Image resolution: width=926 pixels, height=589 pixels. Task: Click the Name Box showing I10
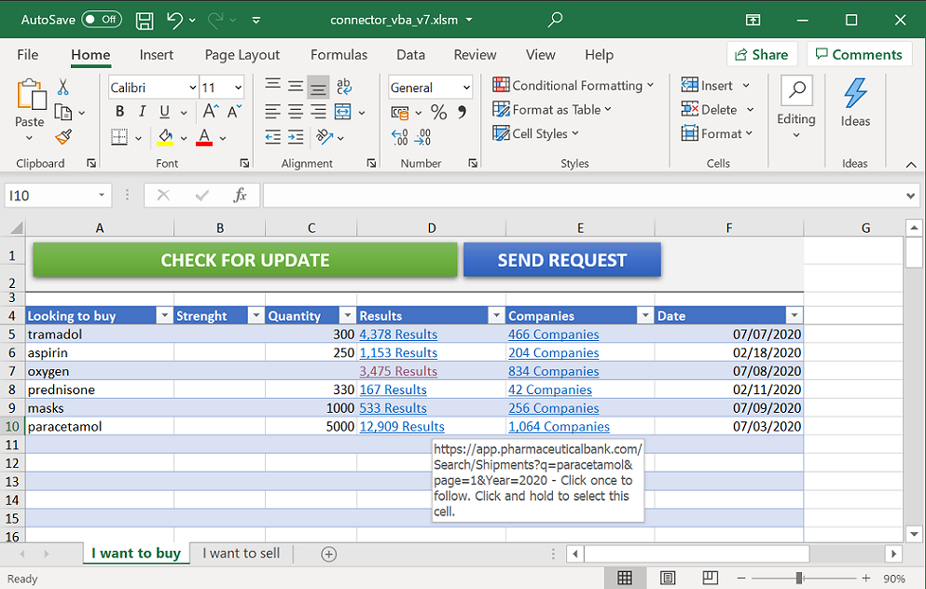[x=50, y=196]
